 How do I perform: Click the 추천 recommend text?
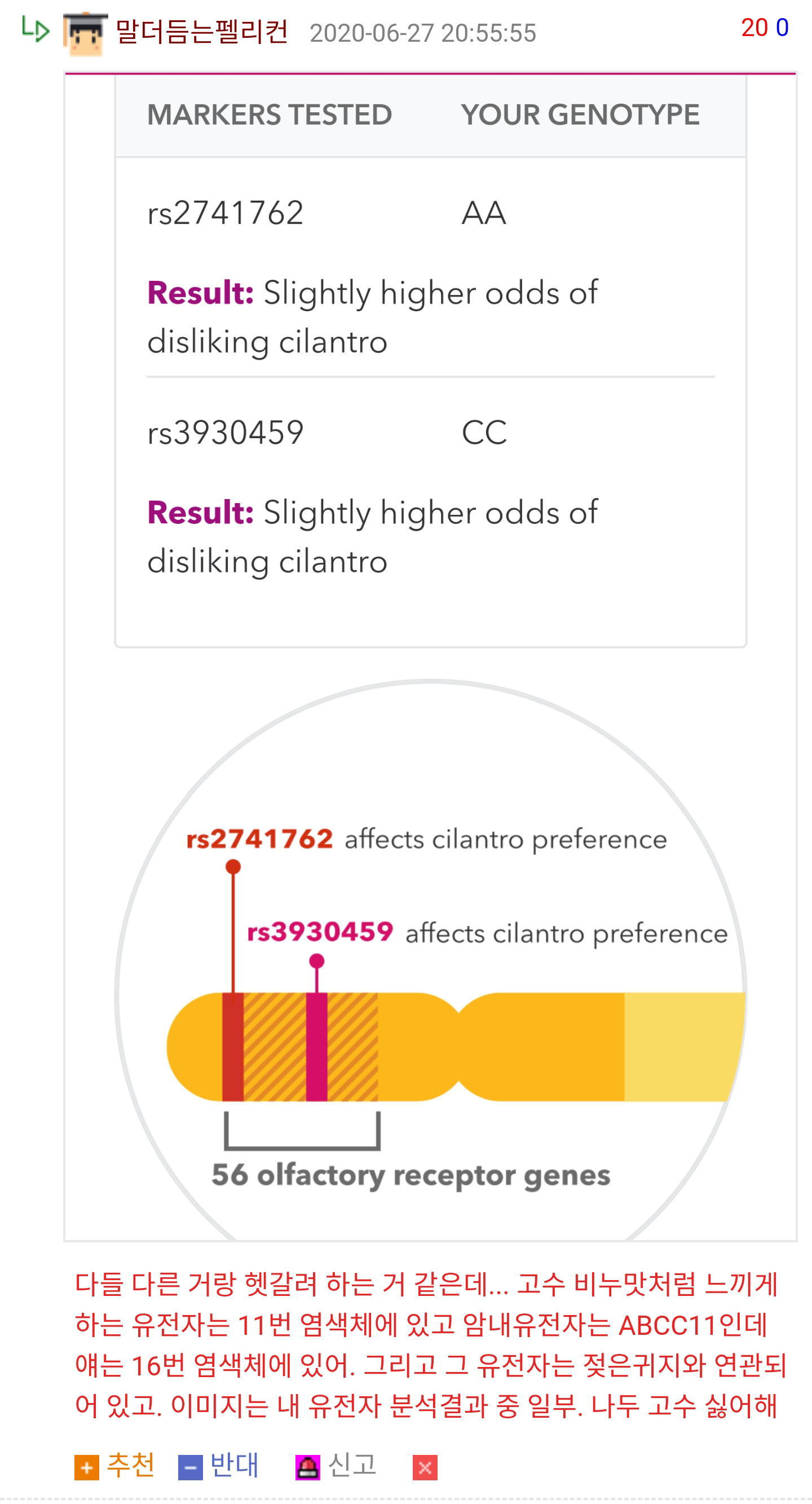(131, 1465)
